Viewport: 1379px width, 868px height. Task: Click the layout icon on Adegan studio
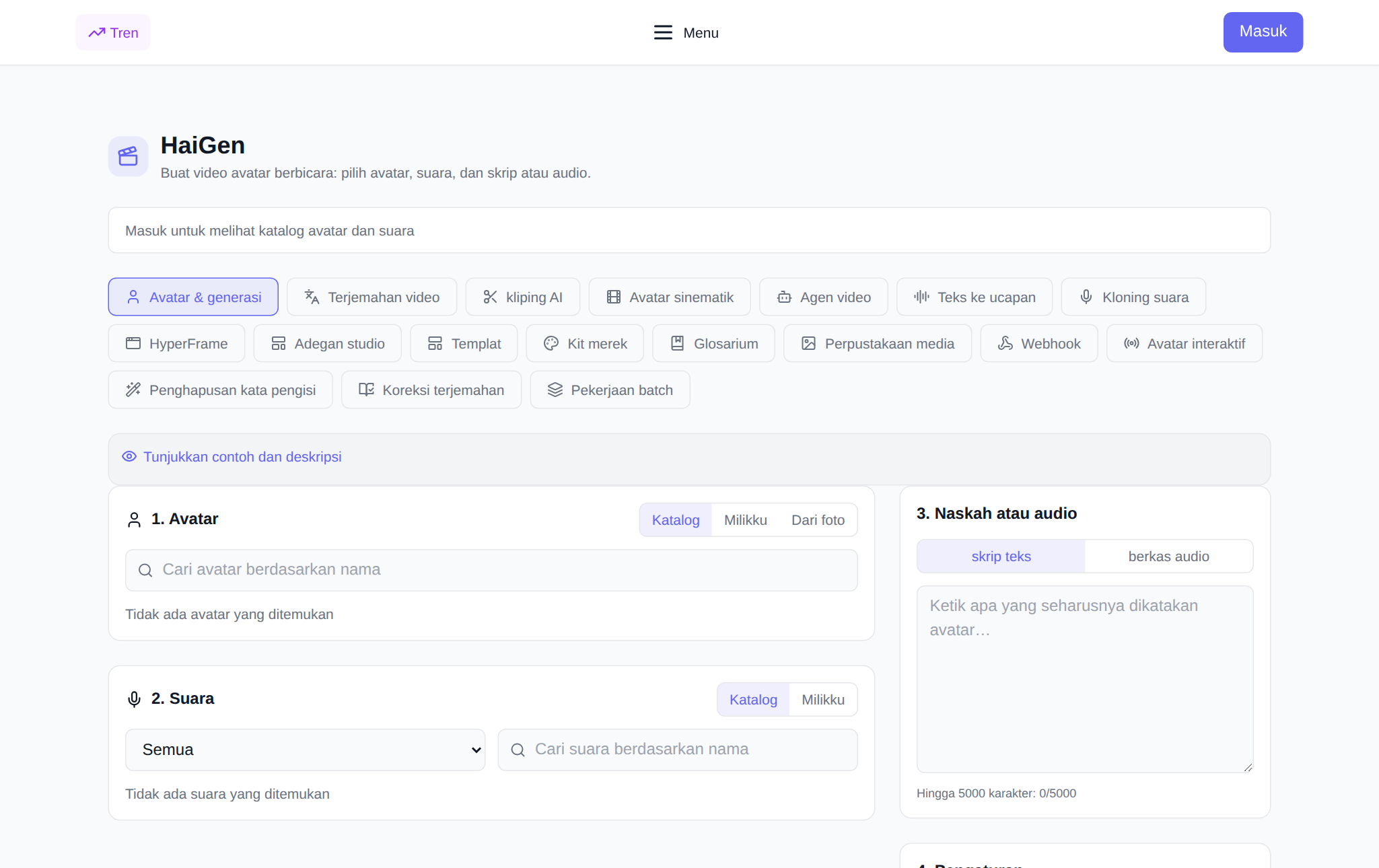[279, 343]
